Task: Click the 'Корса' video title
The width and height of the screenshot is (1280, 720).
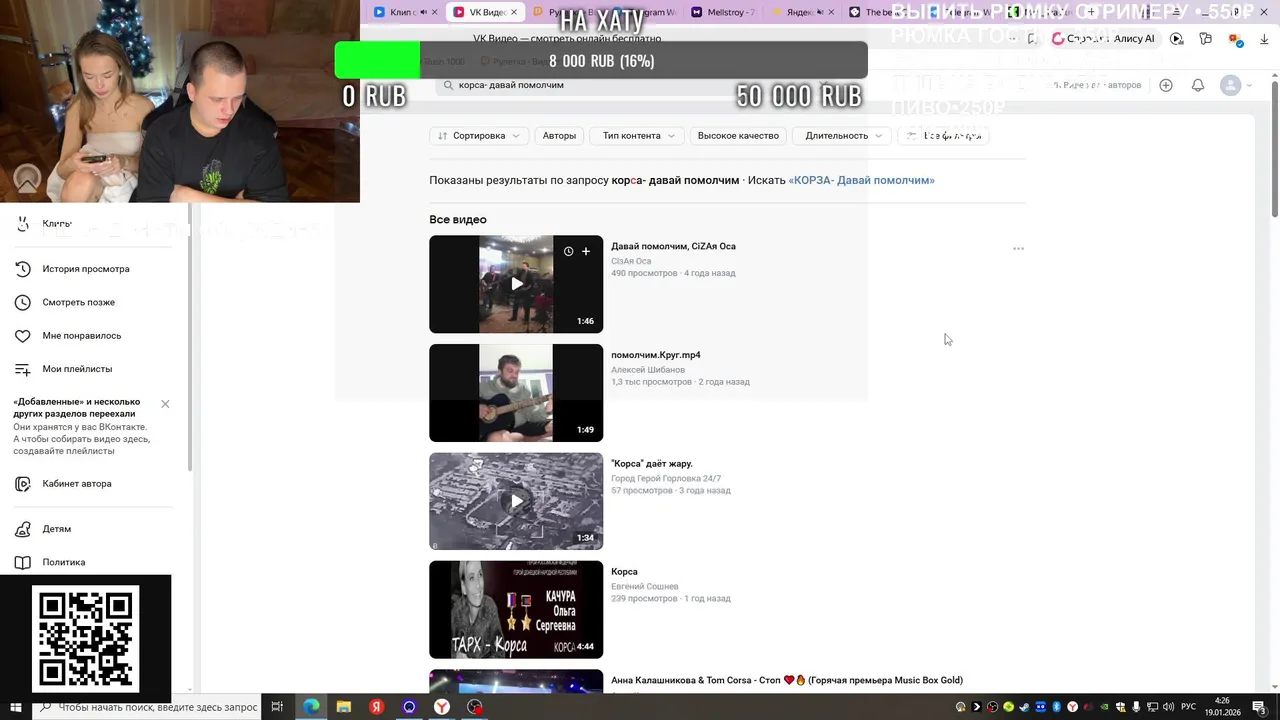Action: point(624,572)
